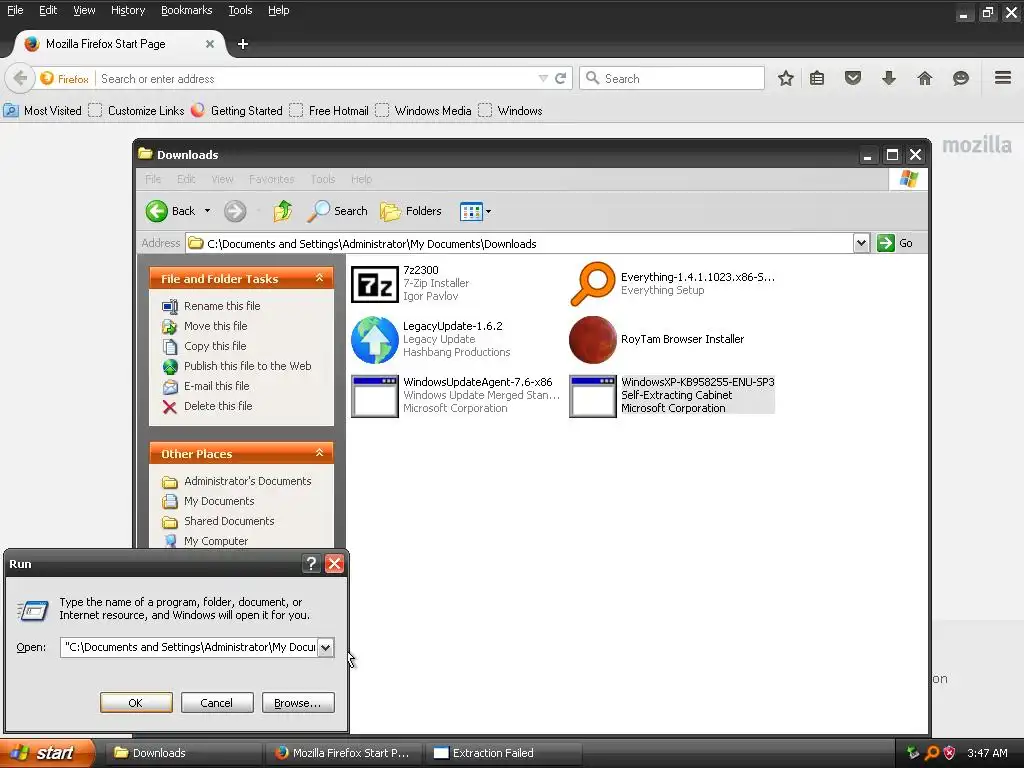Click the Explorer Forward arrow button

point(235,211)
